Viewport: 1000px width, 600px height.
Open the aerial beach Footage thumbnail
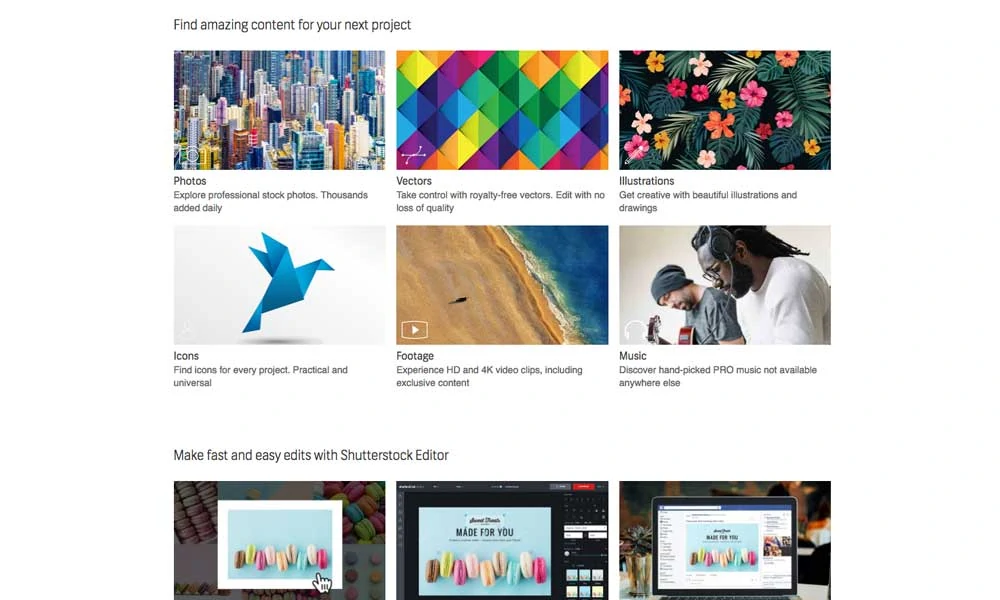502,285
